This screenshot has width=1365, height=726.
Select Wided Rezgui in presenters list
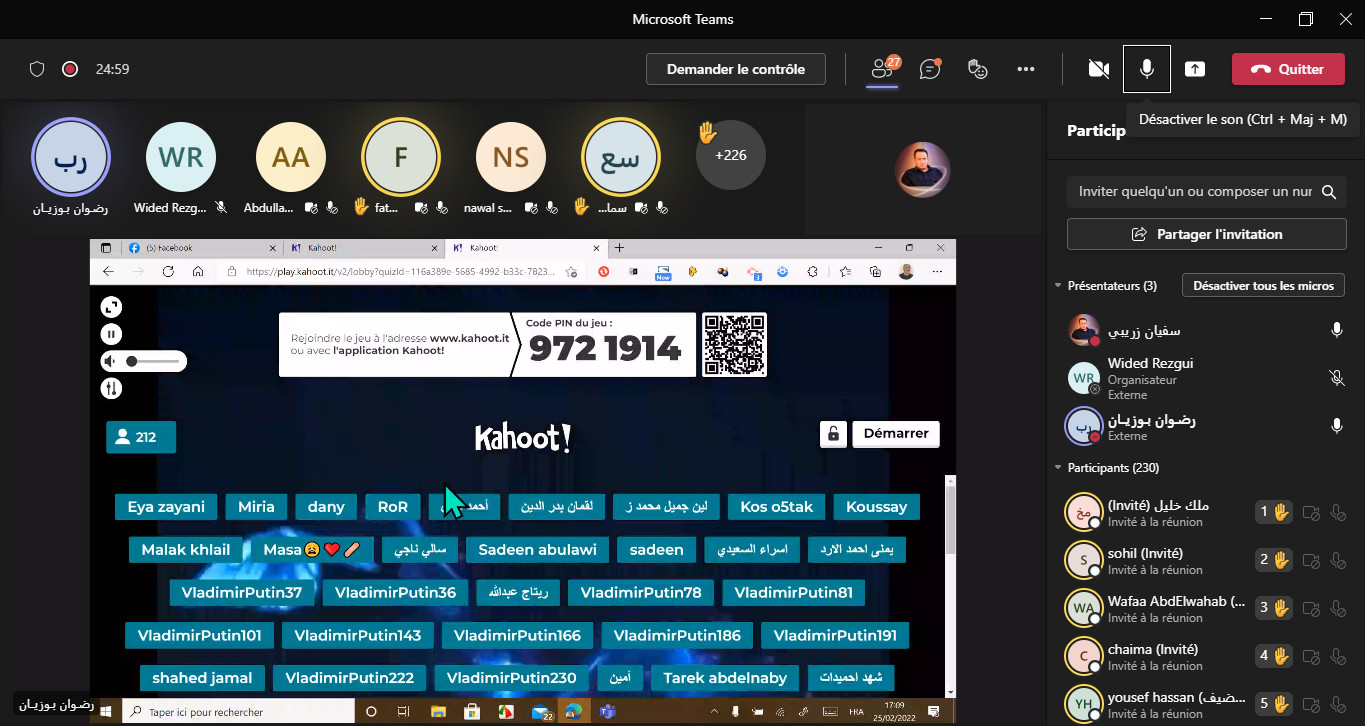(1206, 378)
